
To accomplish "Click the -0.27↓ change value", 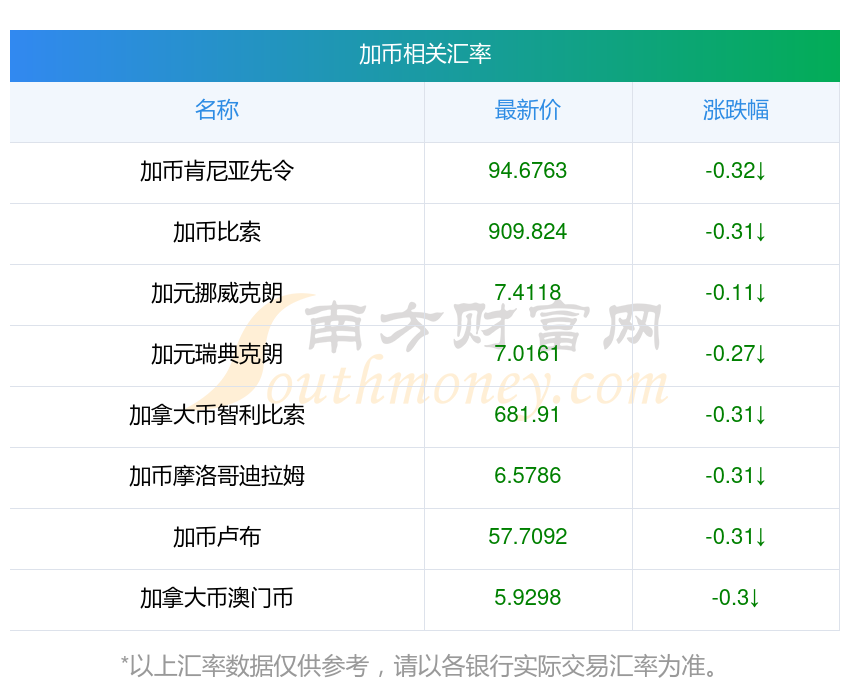I will [736, 354].
